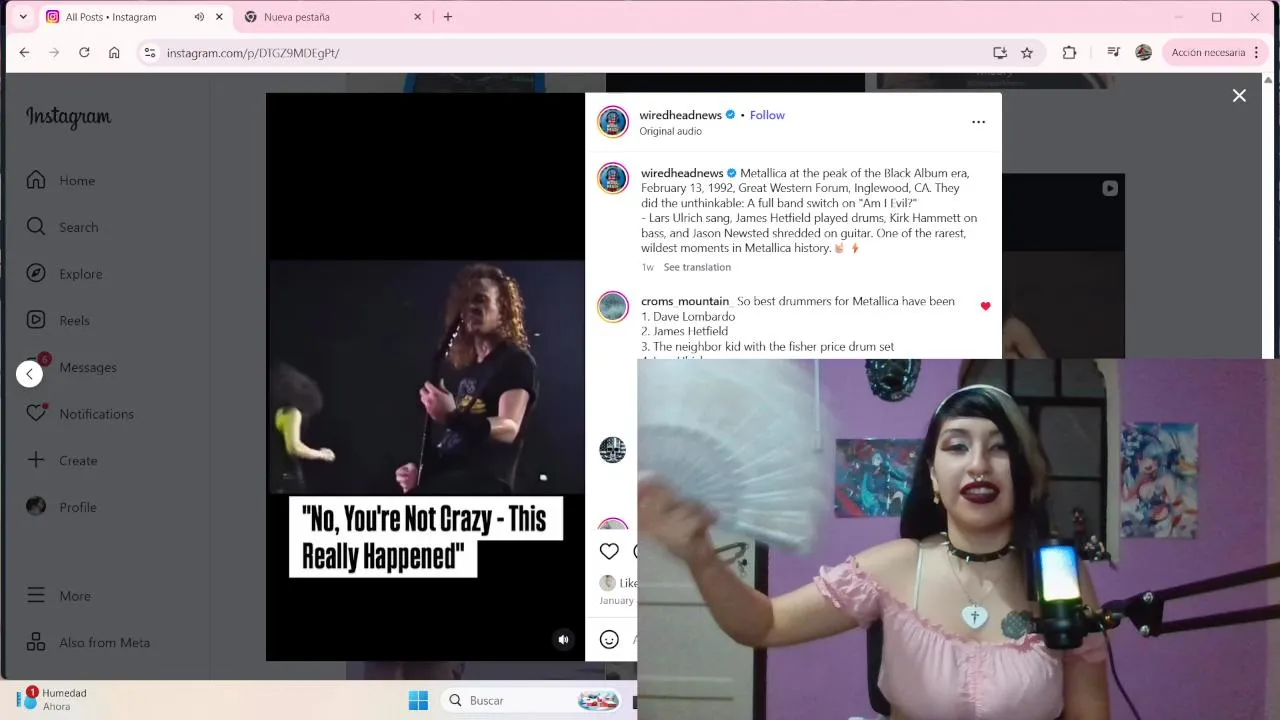Screen dimensions: 1280x720
Task: Open Chrome profile avatar
Action: [x=1143, y=53]
